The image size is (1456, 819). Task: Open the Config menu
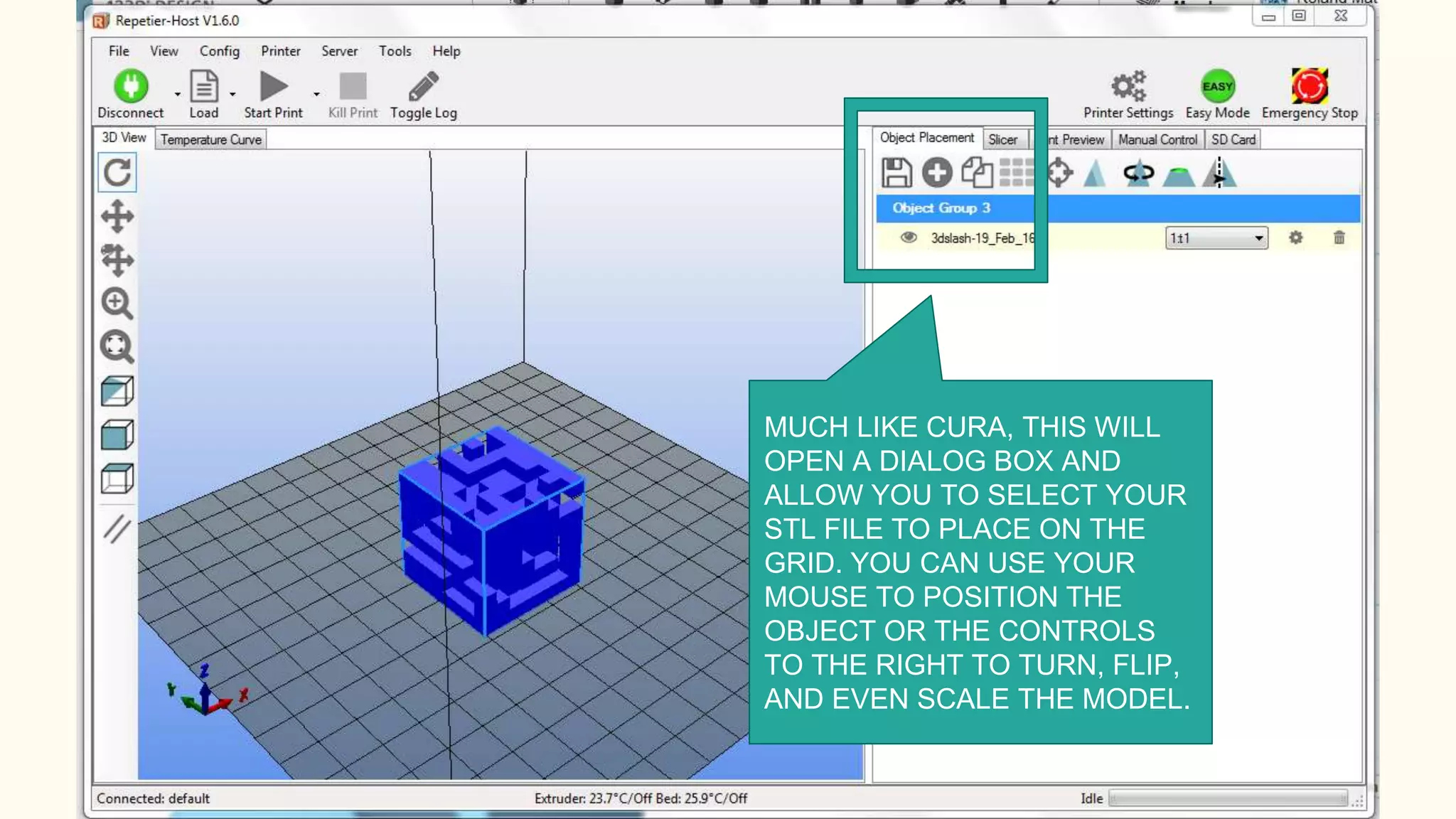click(x=220, y=51)
